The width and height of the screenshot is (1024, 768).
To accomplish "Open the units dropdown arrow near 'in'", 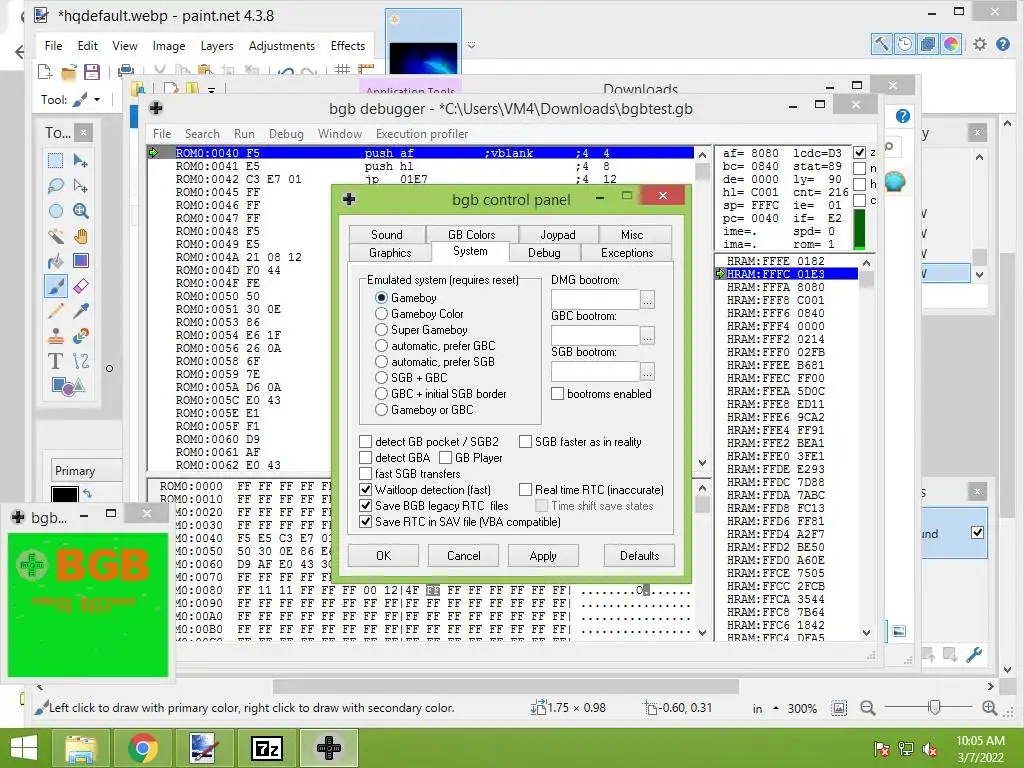I will click(x=776, y=708).
